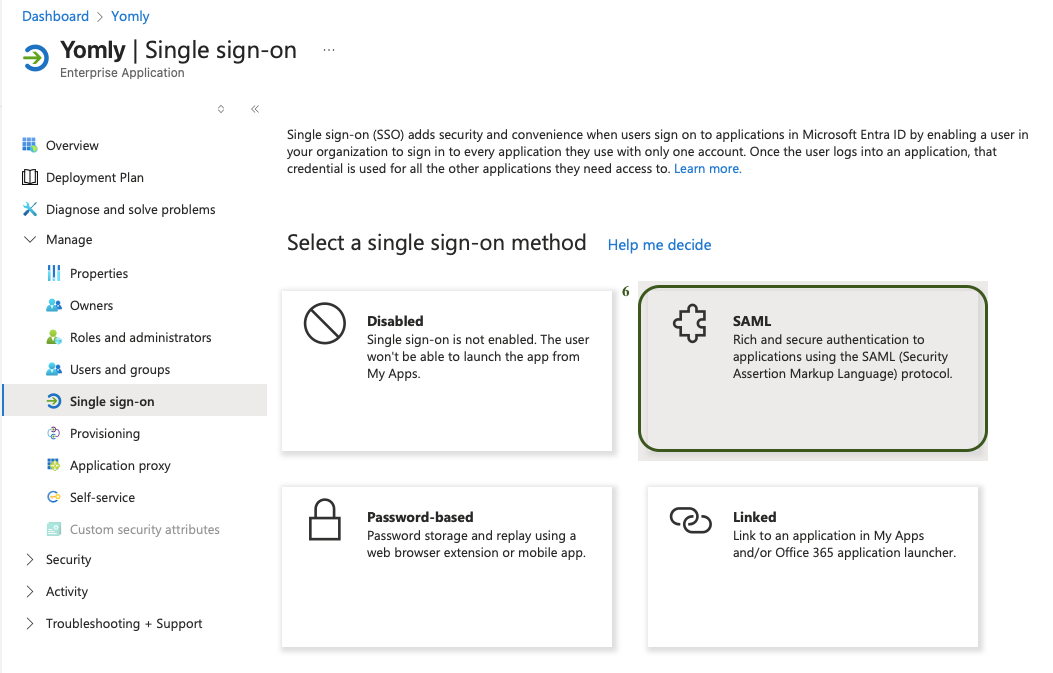This screenshot has height=673, width=1053.
Task: Choose the SAML sign-on method card
Action: pos(812,368)
